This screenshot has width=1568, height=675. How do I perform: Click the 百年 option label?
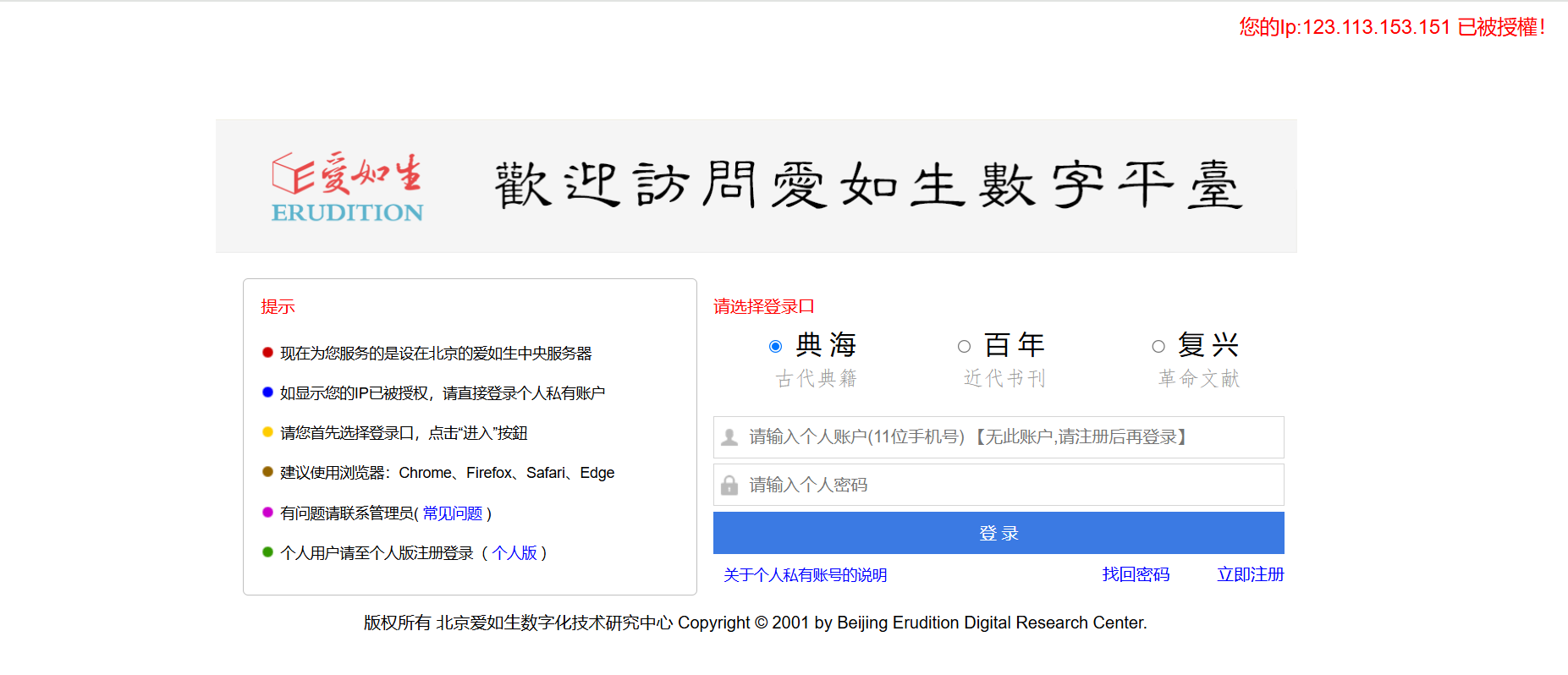(1015, 345)
